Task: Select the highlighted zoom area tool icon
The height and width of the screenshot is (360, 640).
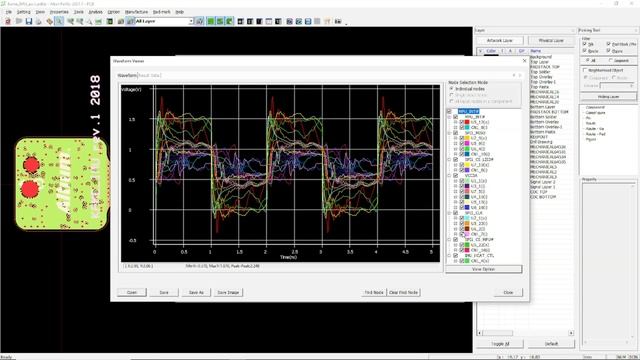Action: pyautogui.click(x=59, y=21)
